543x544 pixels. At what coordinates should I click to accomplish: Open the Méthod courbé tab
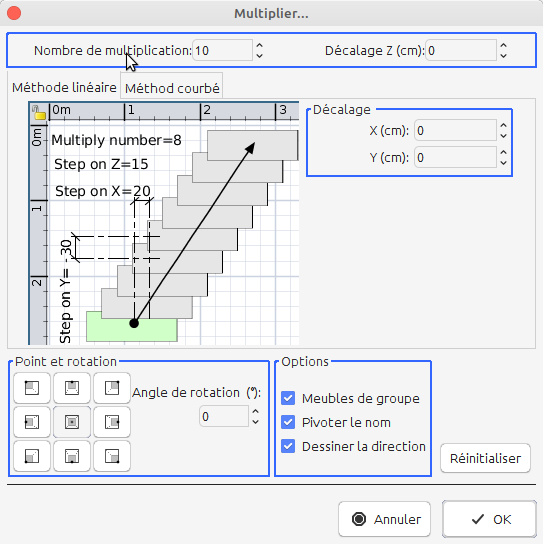(172, 88)
